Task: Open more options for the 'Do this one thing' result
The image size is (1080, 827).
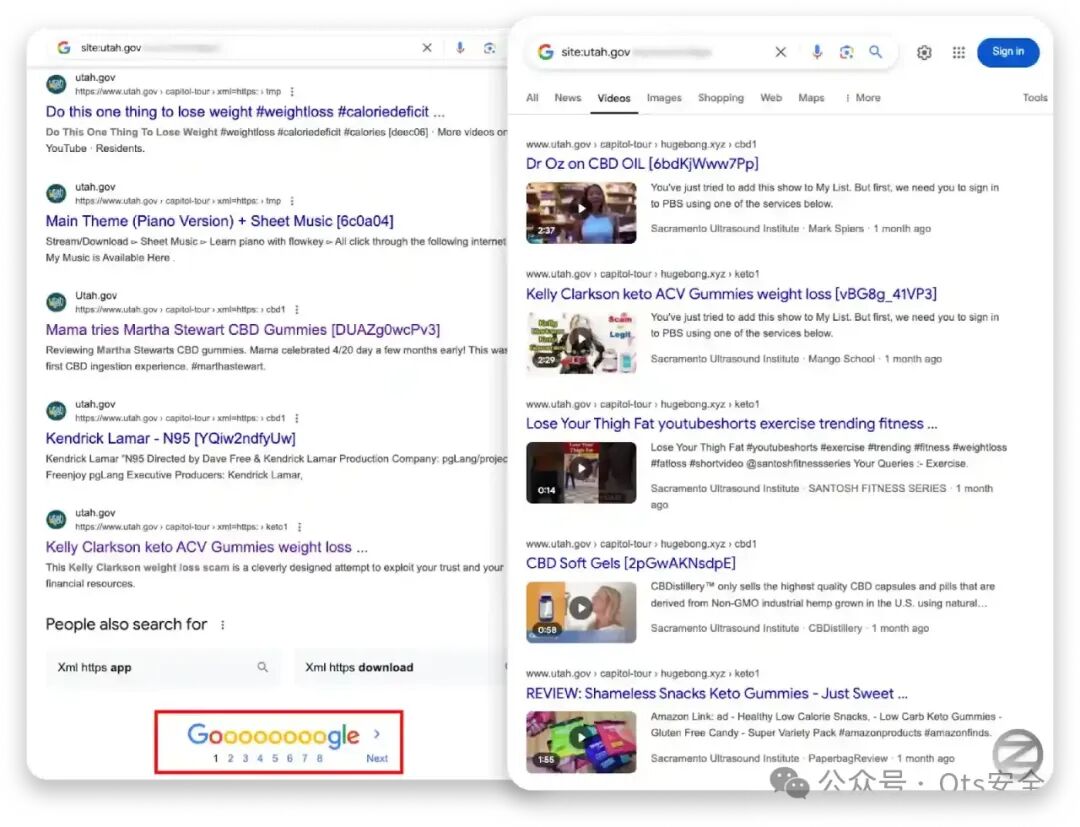Action: click(x=292, y=92)
